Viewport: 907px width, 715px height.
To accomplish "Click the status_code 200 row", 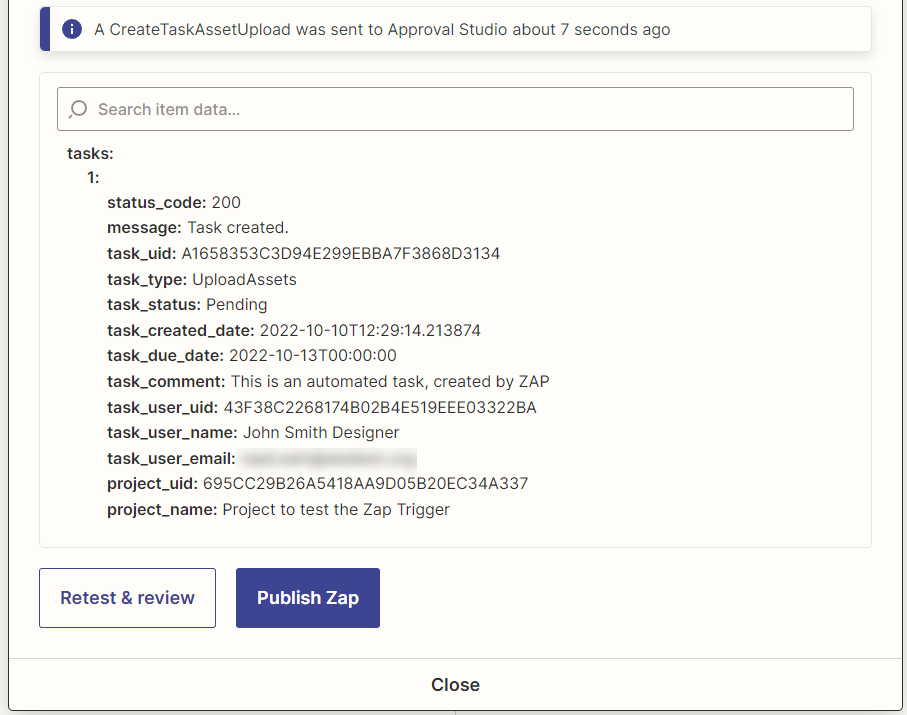I will click(x=174, y=202).
